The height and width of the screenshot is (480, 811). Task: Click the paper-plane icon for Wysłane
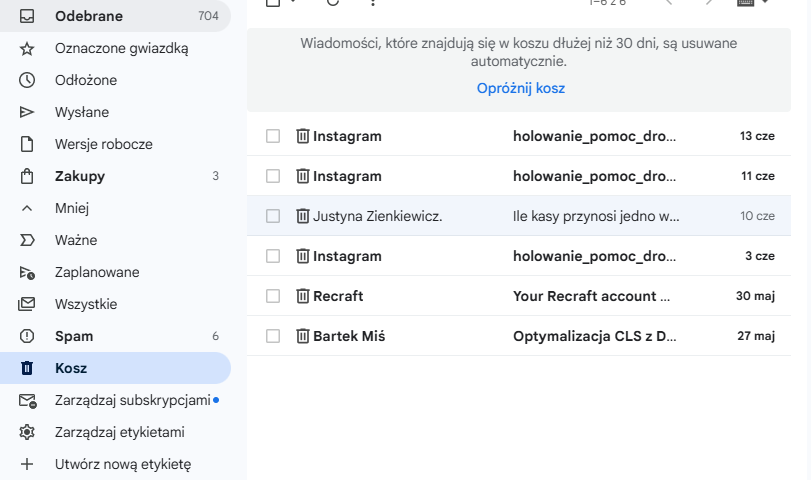[27, 112]
